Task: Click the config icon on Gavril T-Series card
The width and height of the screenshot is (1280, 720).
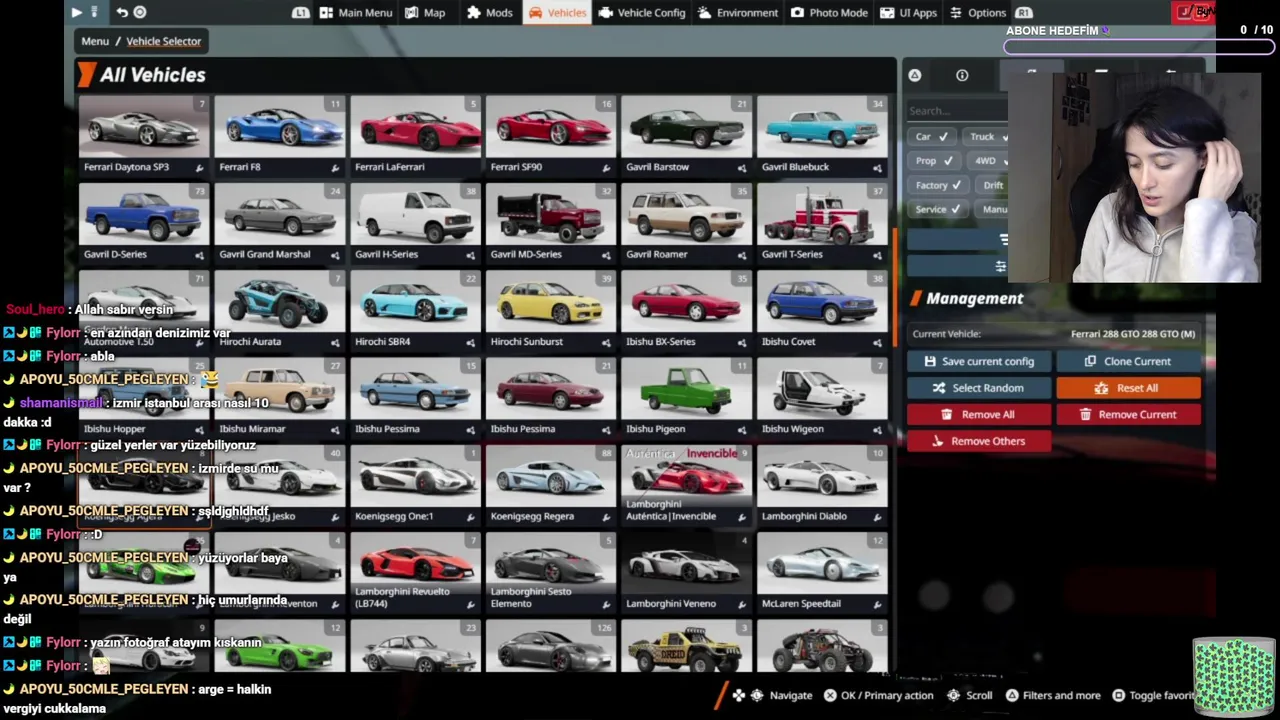Action: [877, 255]
